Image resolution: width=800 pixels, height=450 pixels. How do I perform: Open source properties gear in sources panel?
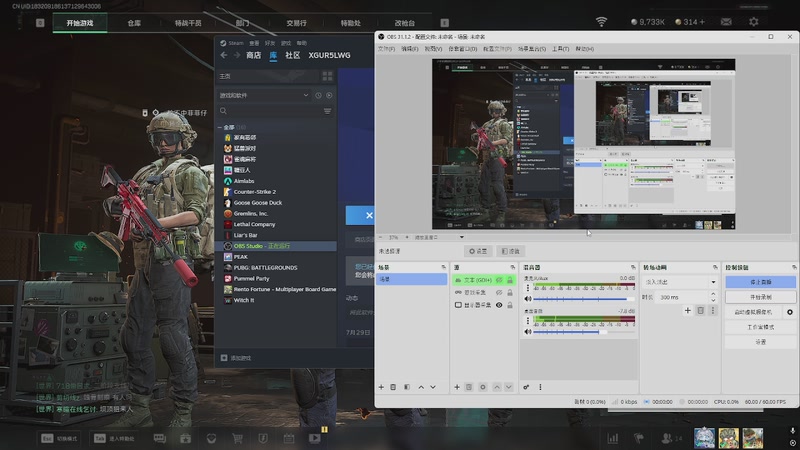coord(483,387)
